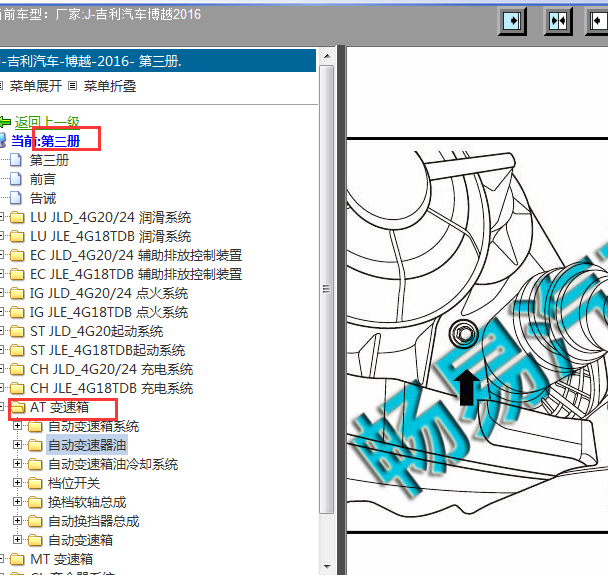Click folder icon beside EC JLD_4G20/24 辅助排放控制装置

(x=17, y=255)
